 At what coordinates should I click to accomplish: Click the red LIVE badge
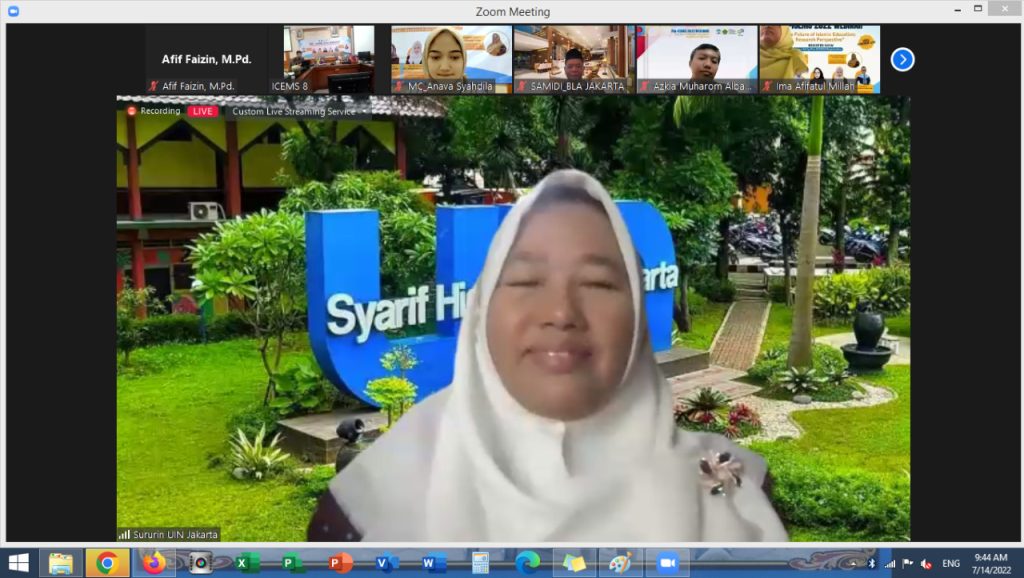coord(203,111)
